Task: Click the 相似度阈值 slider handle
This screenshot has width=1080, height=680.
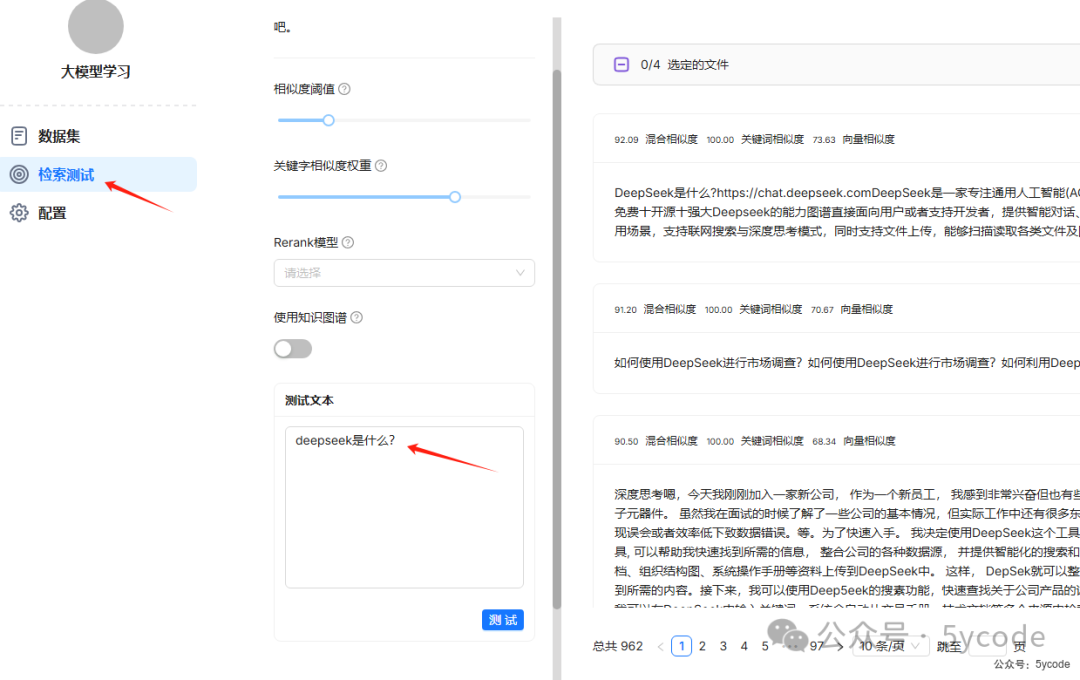Action: (329, 120)
